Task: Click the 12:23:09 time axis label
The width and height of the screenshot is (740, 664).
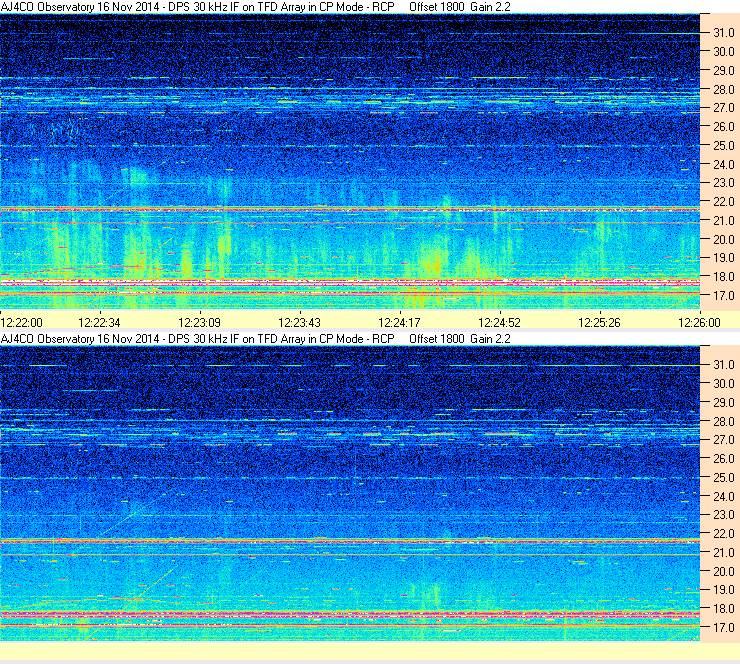Action: pos(199,323)
